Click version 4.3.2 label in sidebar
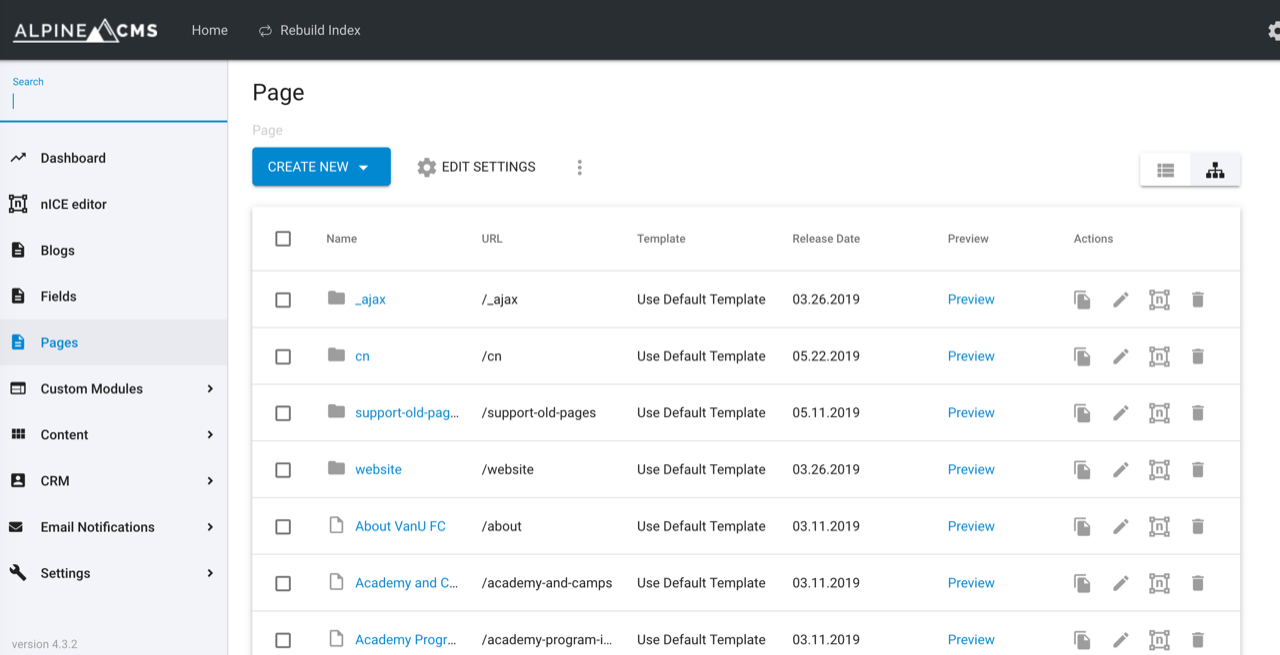1280x655 pixels. pos(45,644)
